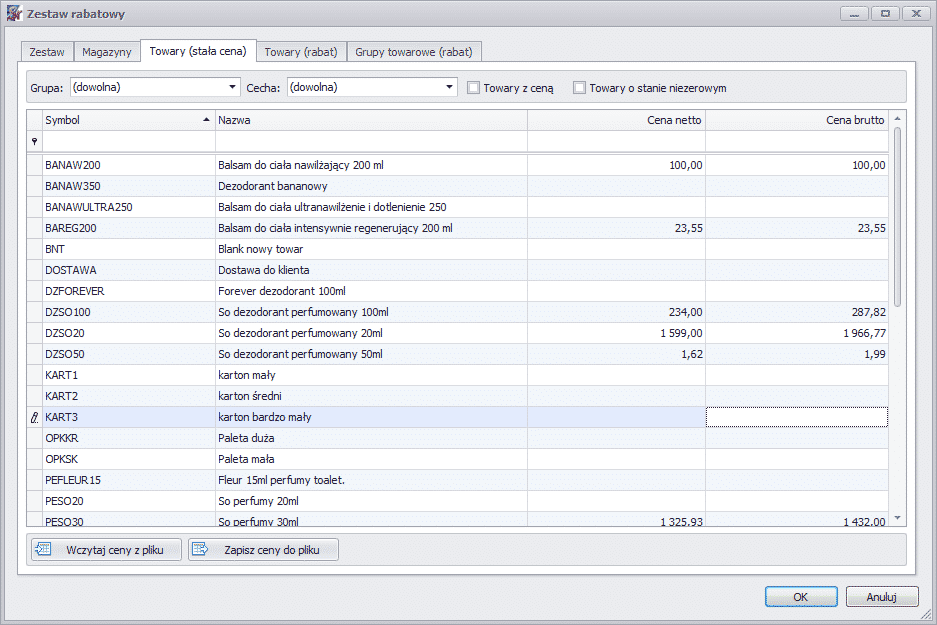The width and height of the screenshot is (937, 625).
Task: Click the scrollbar up arrow
Action: pyautogui.click(x=897, y=119)
